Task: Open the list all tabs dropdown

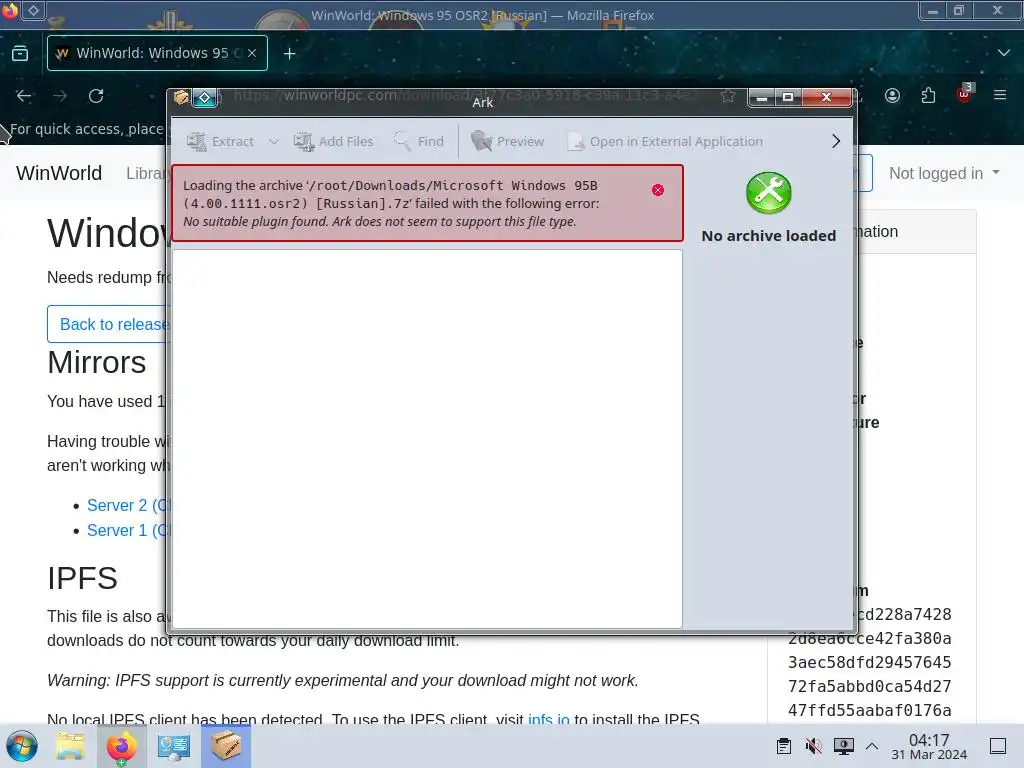Action: (1004, 53)
